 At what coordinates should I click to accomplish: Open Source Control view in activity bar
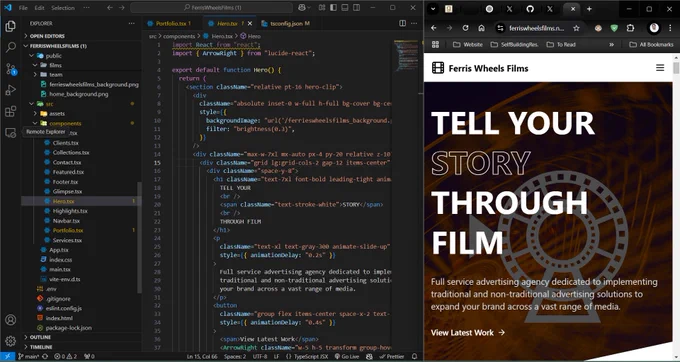[10, 68]
